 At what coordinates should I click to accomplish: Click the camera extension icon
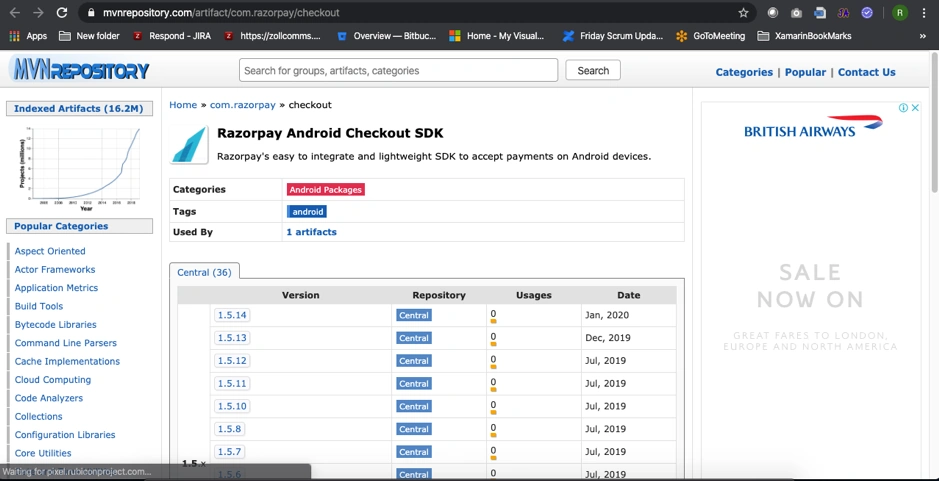(x=796, y=13)
